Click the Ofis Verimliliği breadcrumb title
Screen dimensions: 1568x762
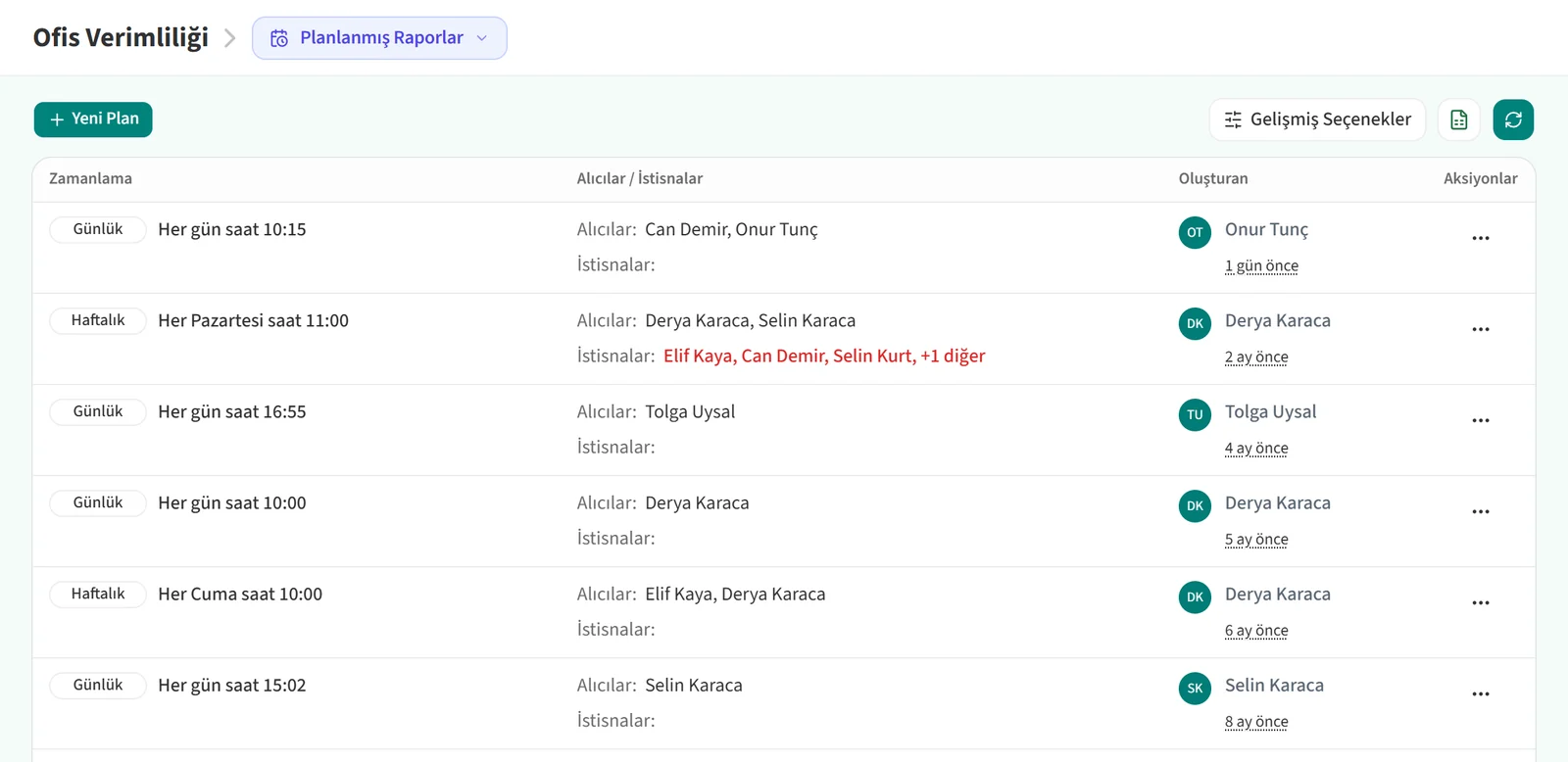[121, 37]
